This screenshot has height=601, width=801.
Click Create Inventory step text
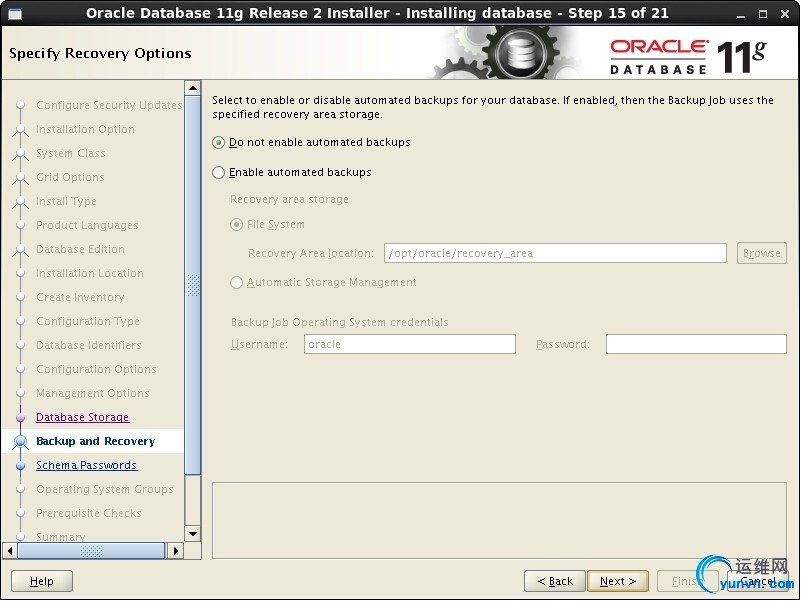coord(80,297)
